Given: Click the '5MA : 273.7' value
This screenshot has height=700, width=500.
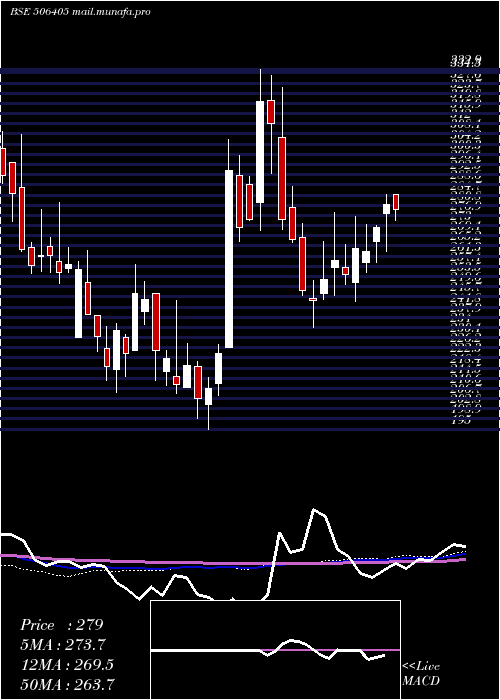Looking at the screenshot, I should pos(64,645).
